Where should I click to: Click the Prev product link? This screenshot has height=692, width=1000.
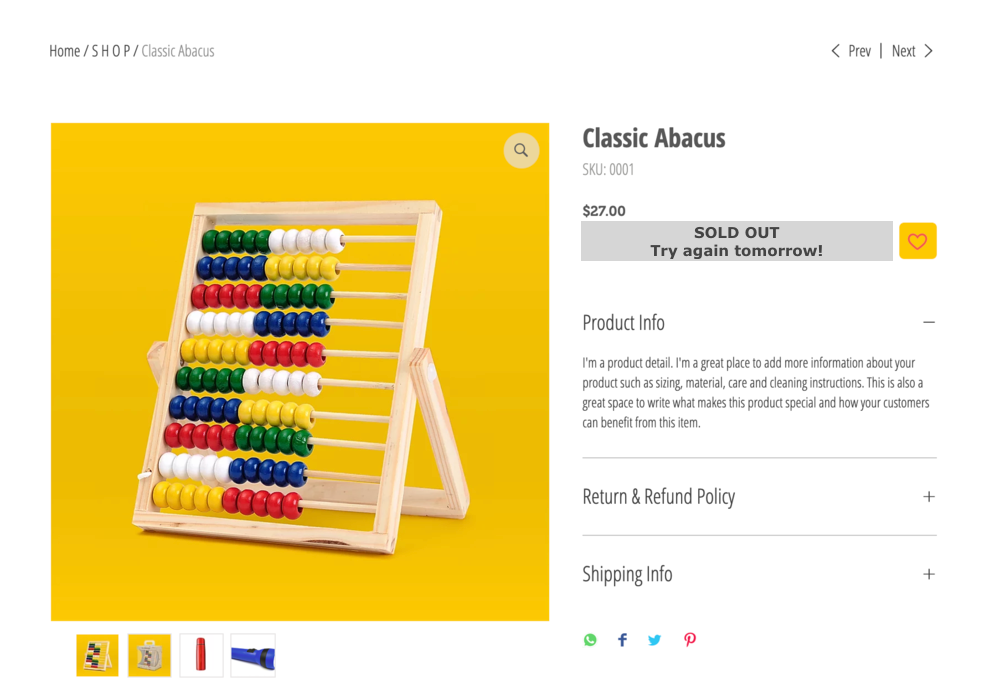(859, 51)
